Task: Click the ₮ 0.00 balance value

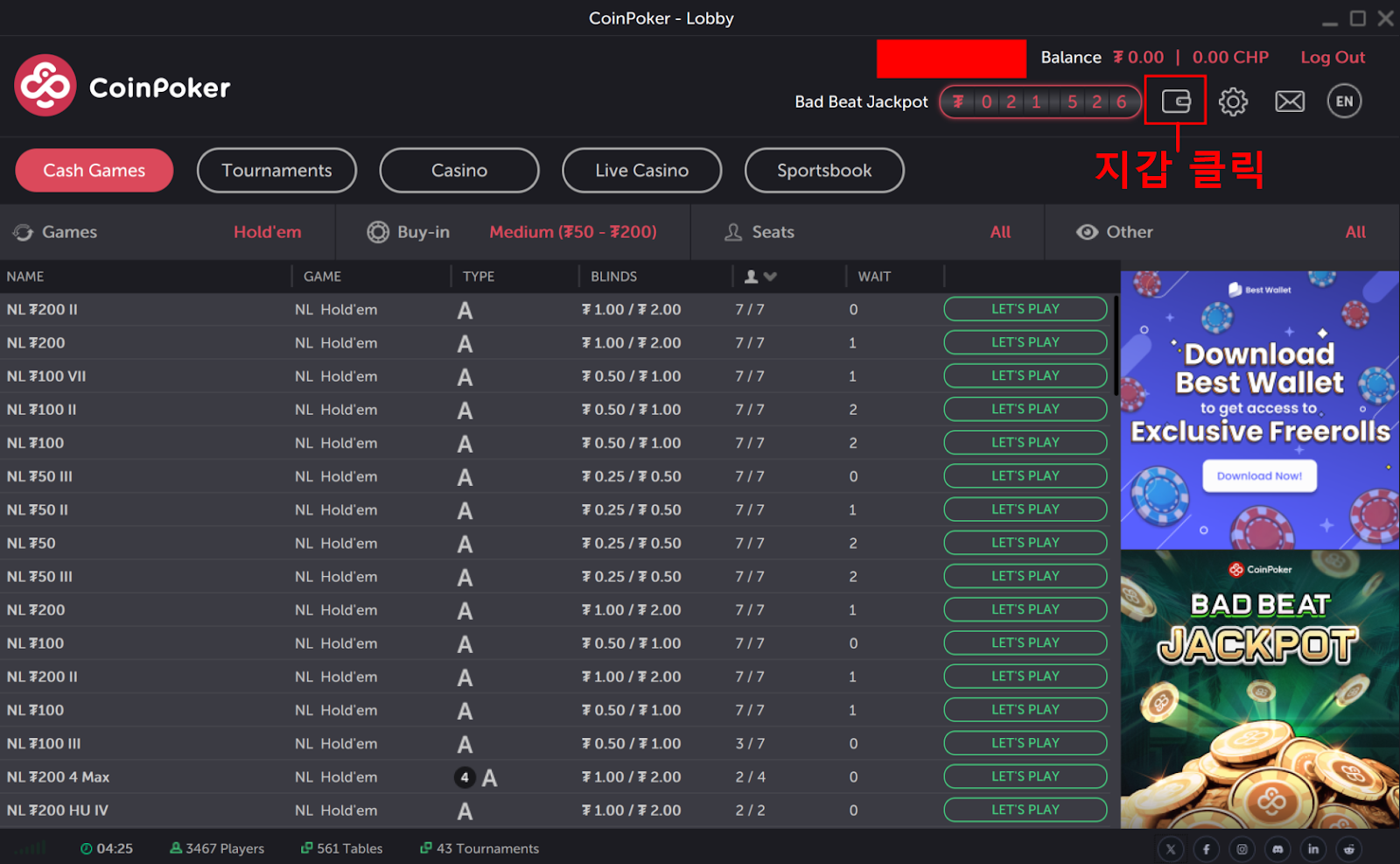Action: tap(1138, 57)
